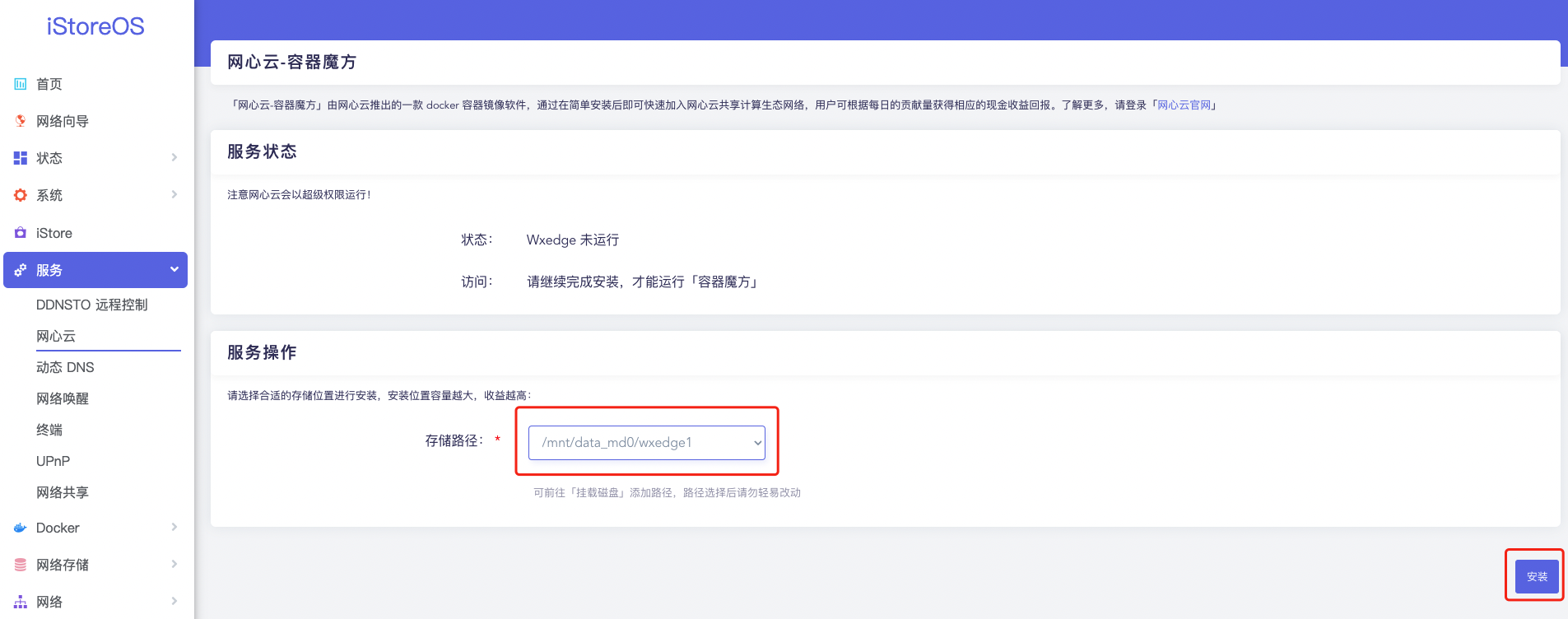Expand the Docker menu chevron
Image resolution: width=1568 pixels, height=619 pixels.
pyautogui.click(x=174, y=527)
